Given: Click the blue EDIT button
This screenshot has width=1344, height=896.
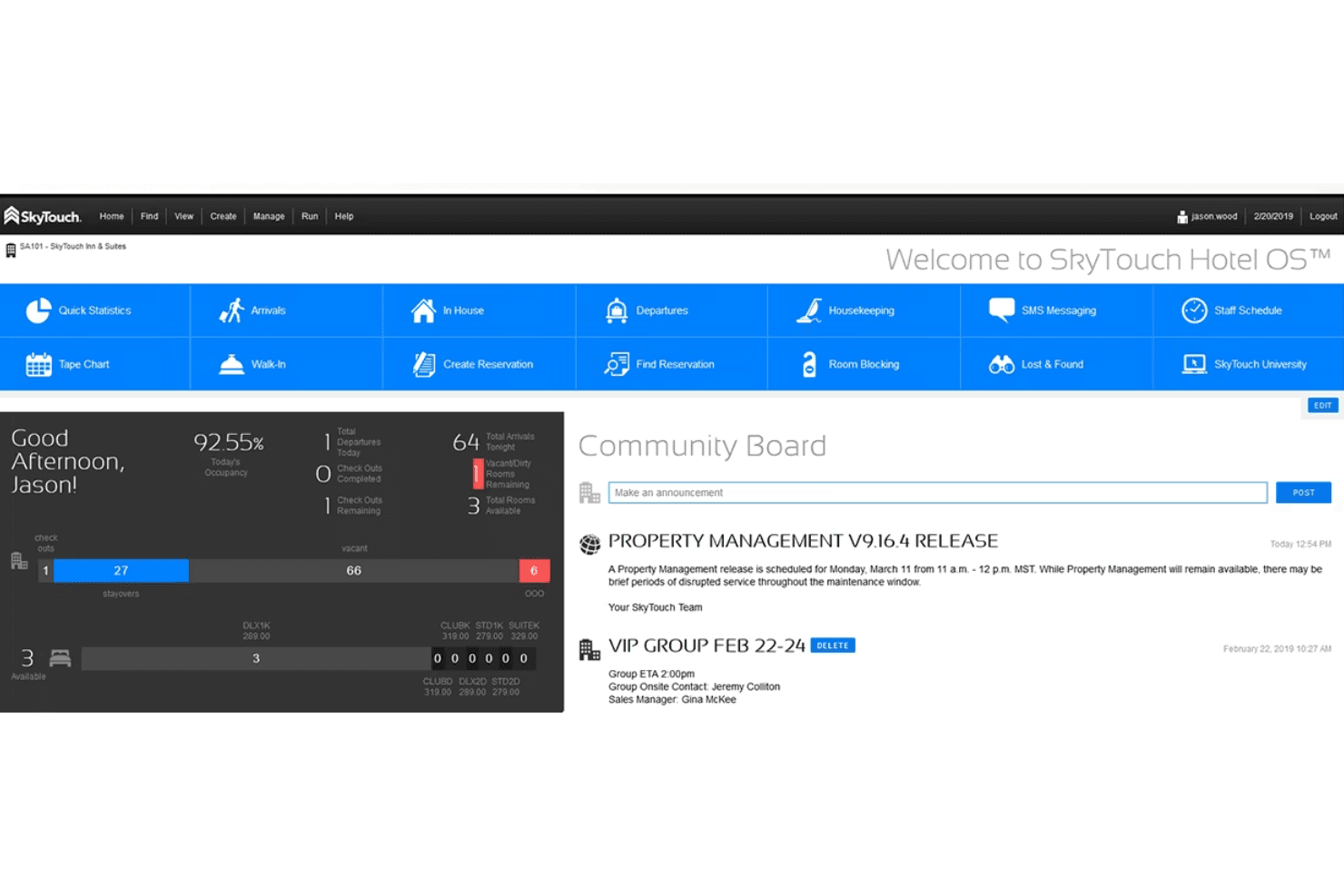Looking at the screenshot, I should click(1323, 406).
